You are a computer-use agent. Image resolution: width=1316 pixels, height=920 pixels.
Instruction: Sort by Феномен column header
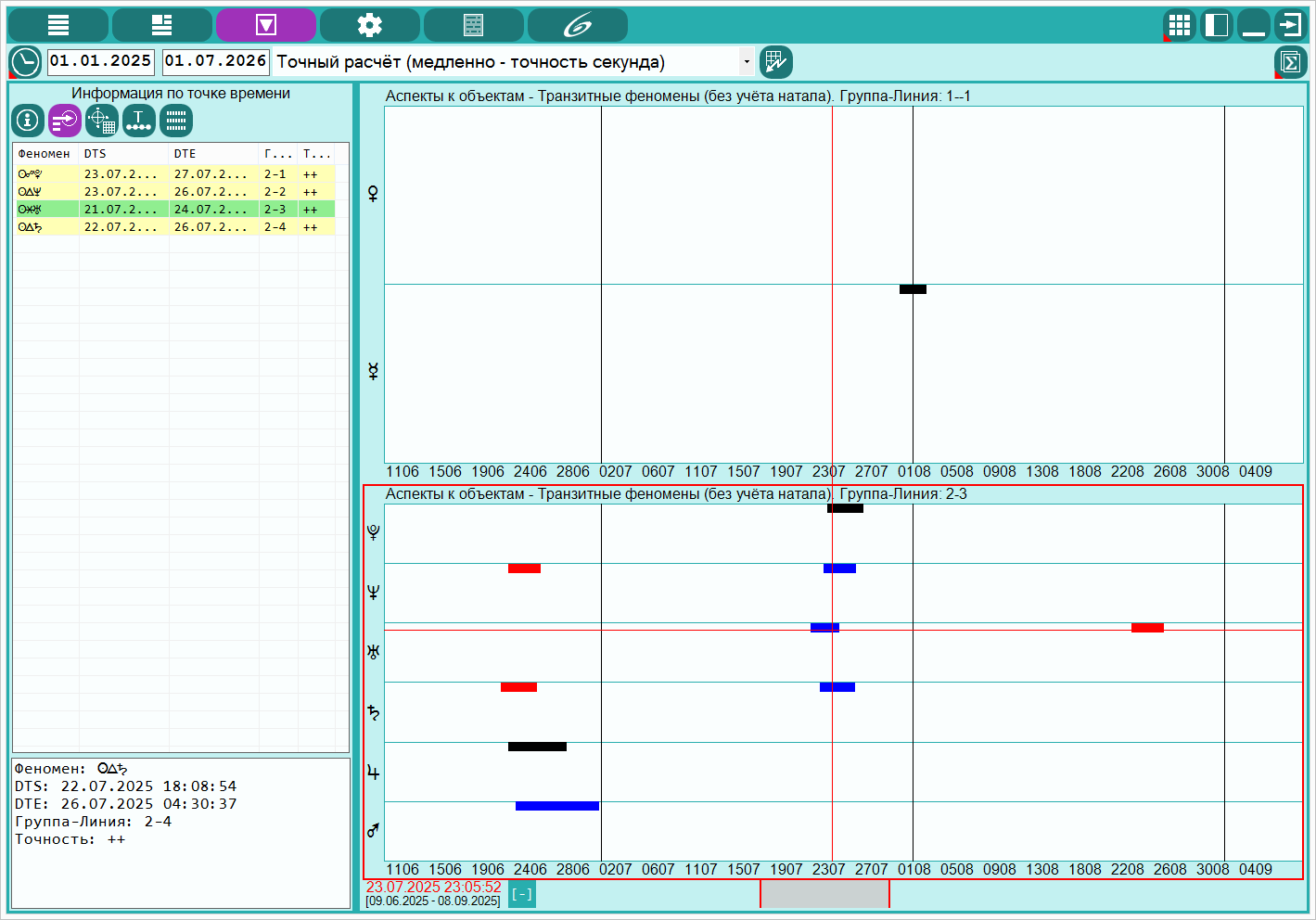(x=45, y=154)
